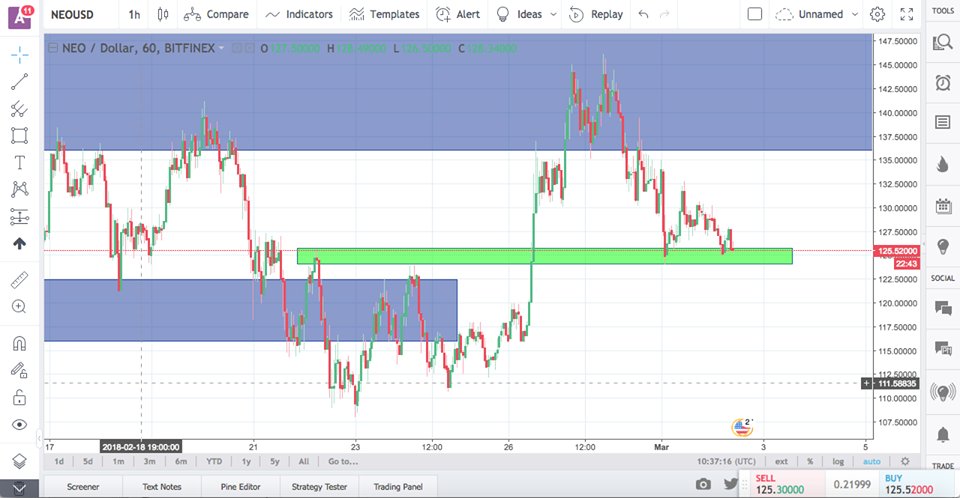Create a new Alert
Viewport: 960px width, 498px height.
457,14
